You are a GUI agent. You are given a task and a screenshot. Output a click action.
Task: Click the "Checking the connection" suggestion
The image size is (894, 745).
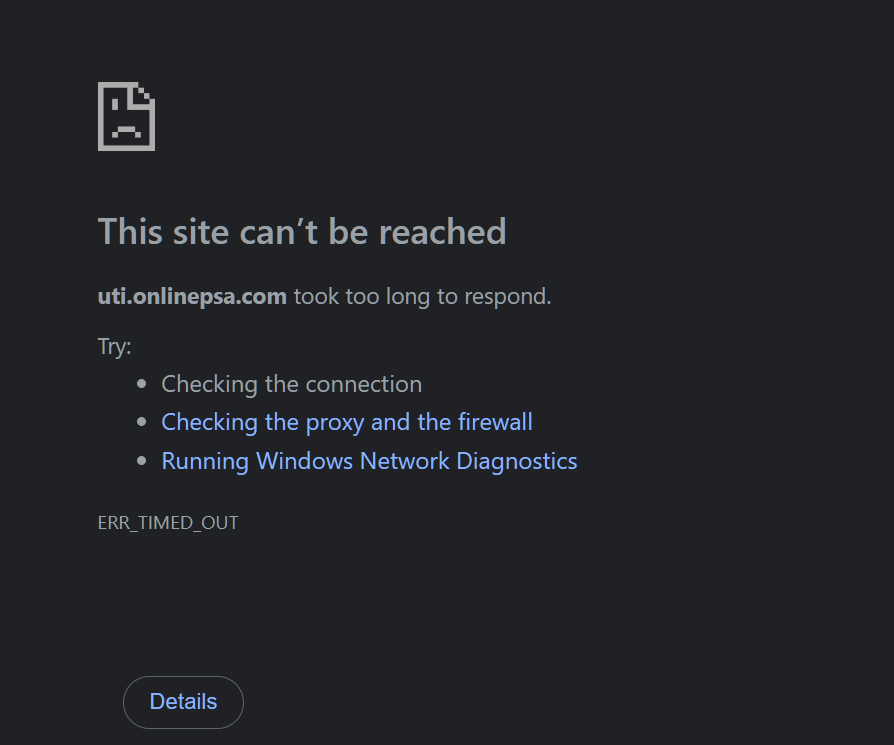[291, 384]
